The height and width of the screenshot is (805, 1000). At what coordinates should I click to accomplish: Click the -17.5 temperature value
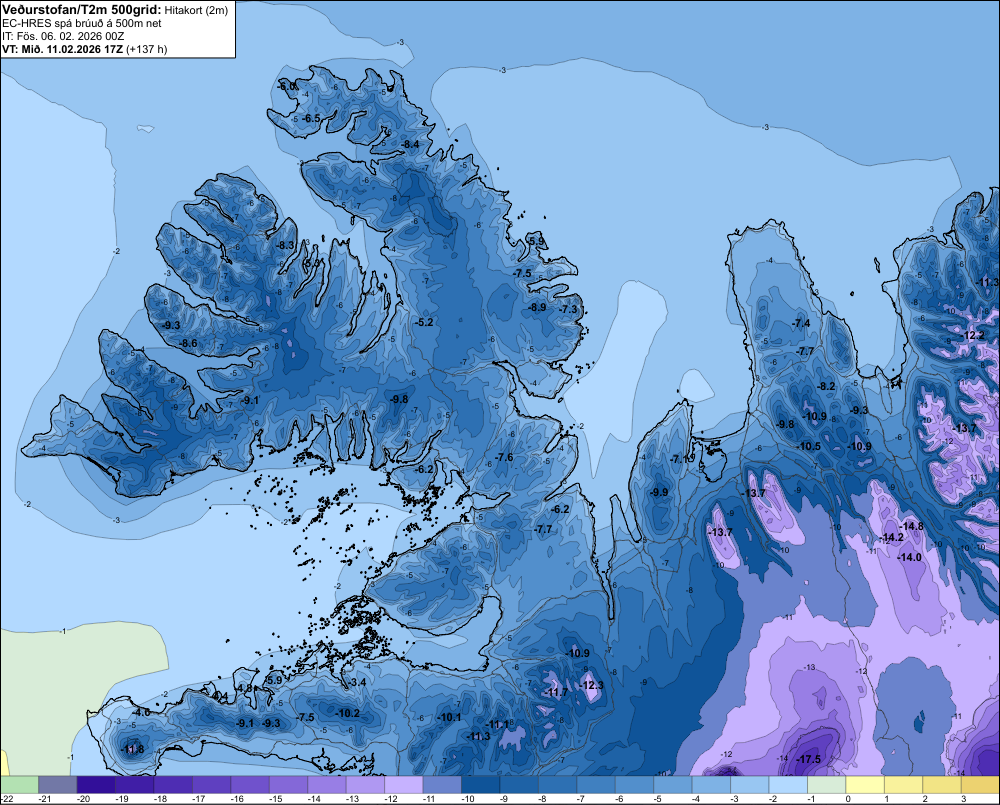tap(808, 759)
